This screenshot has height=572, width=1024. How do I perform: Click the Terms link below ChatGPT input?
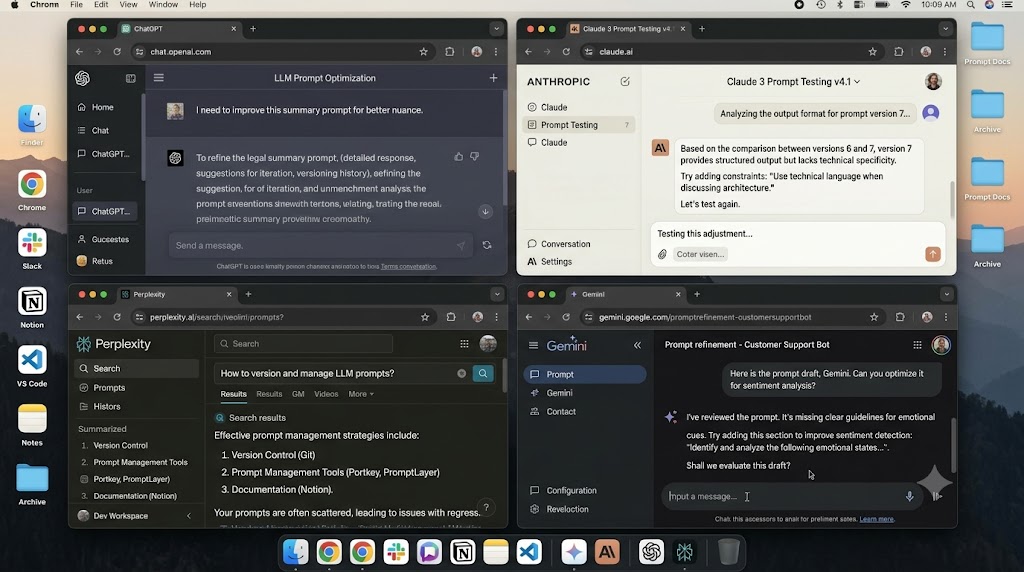click(x=408, y=266)
